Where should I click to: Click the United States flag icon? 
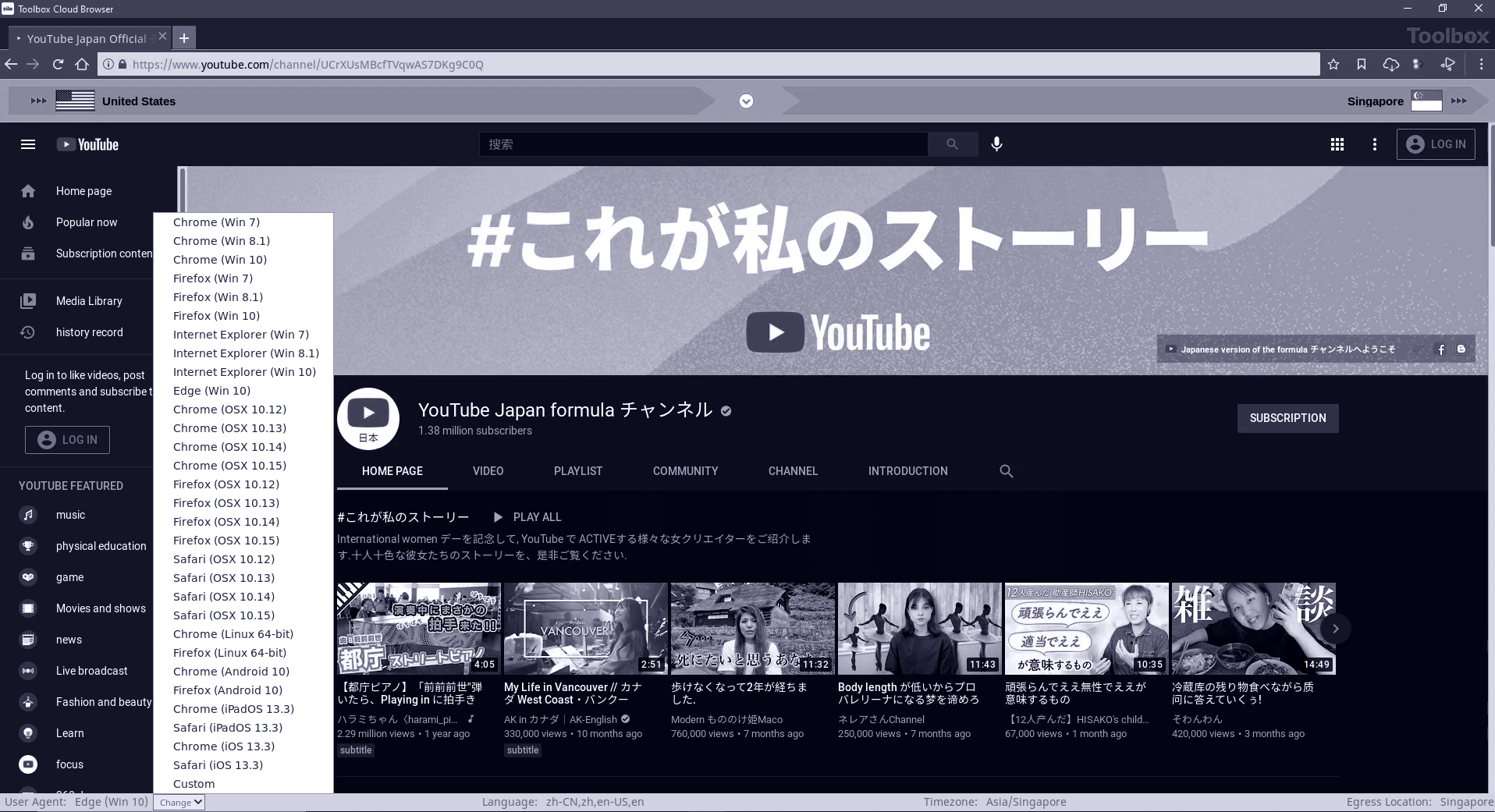[75, 101]
